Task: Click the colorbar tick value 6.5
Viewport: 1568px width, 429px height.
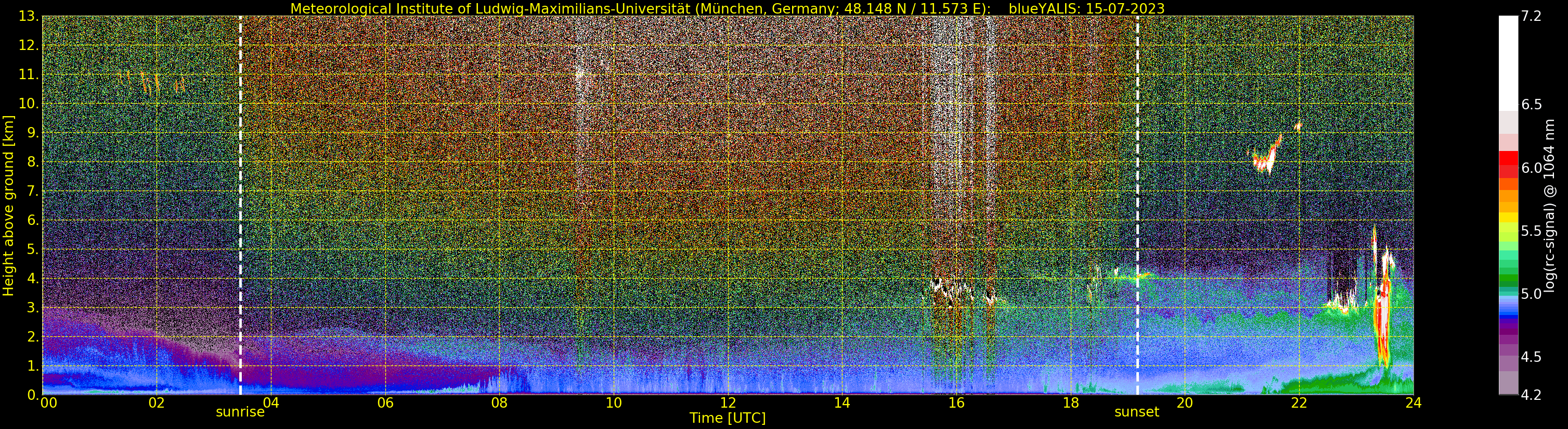Action: coord(1531,105)
